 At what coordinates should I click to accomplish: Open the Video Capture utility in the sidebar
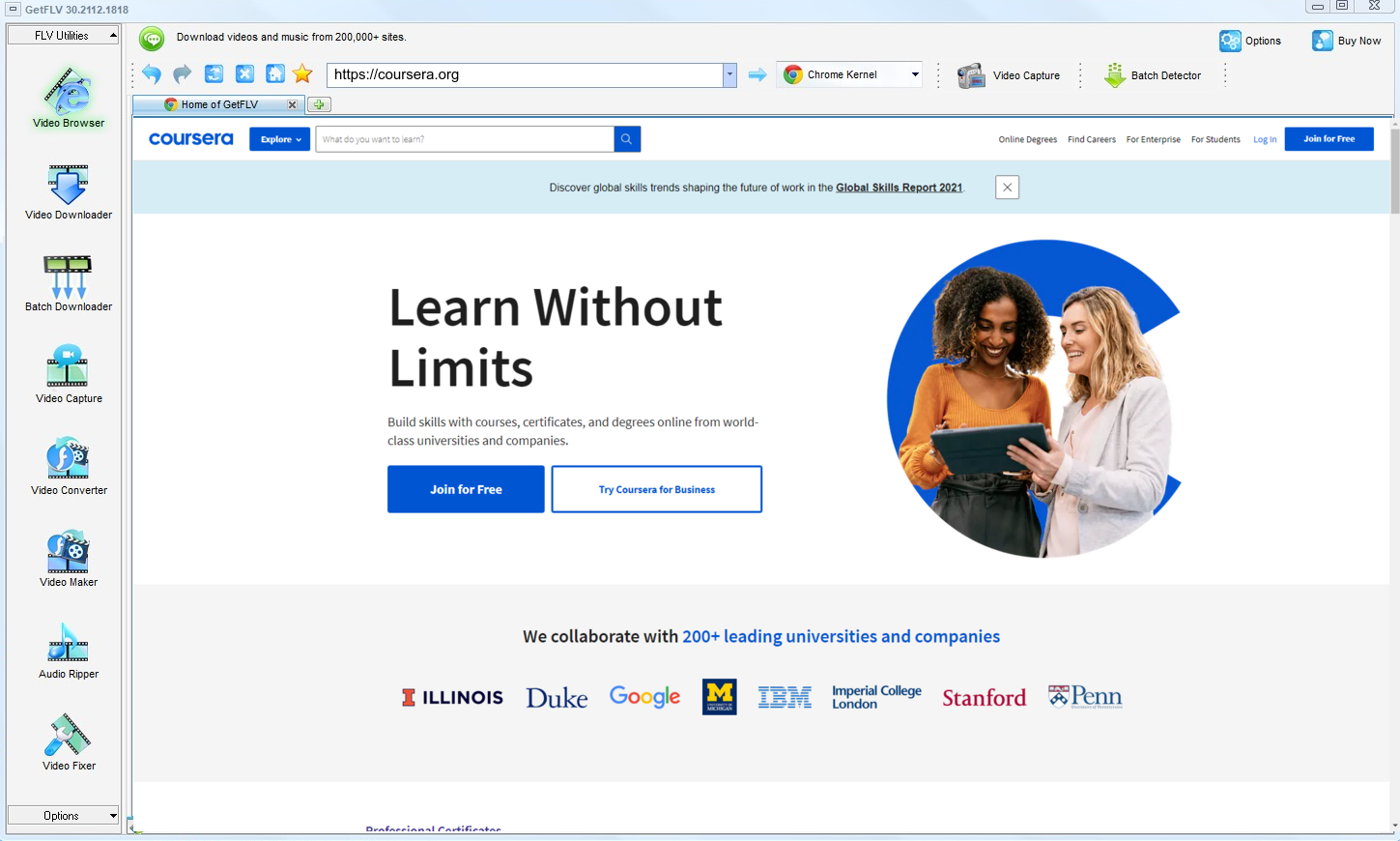click(68, 374)
